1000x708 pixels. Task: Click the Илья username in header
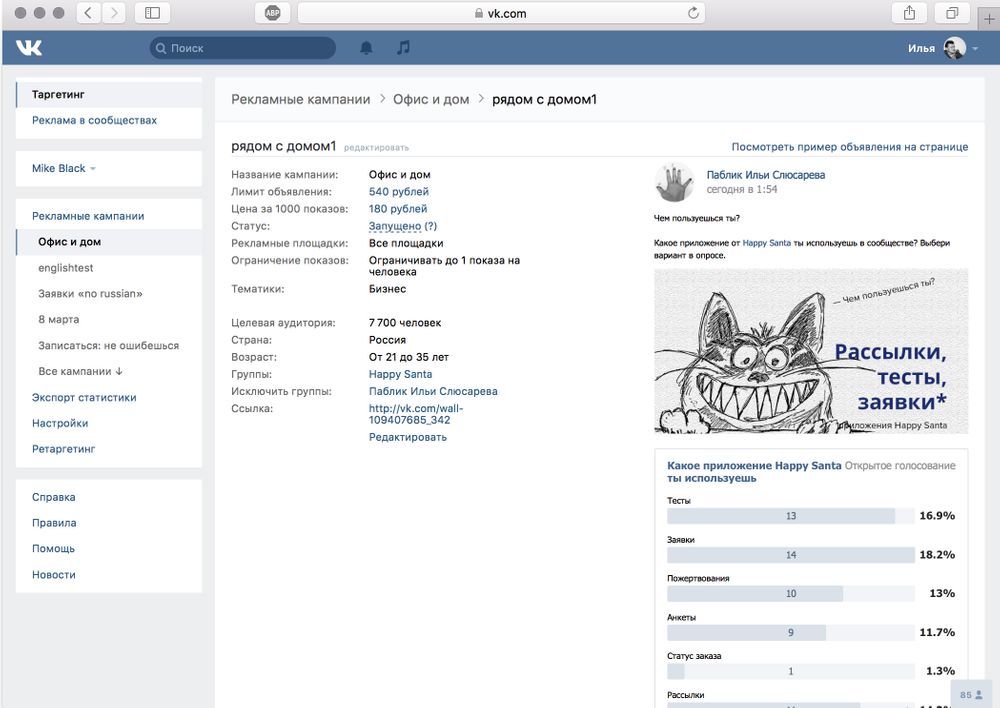[921, 48]
